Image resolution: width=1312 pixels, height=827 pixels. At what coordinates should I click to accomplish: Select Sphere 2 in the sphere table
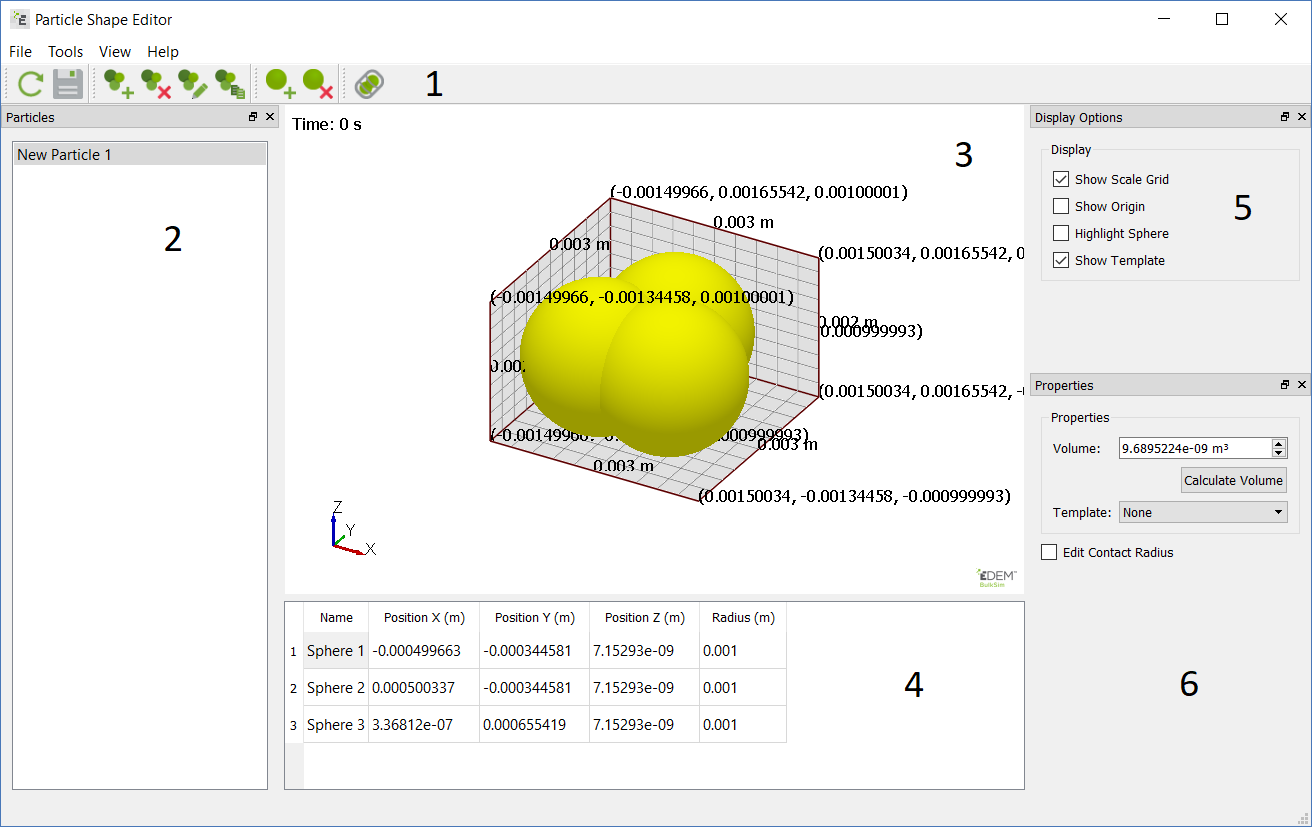coord(335,687)
